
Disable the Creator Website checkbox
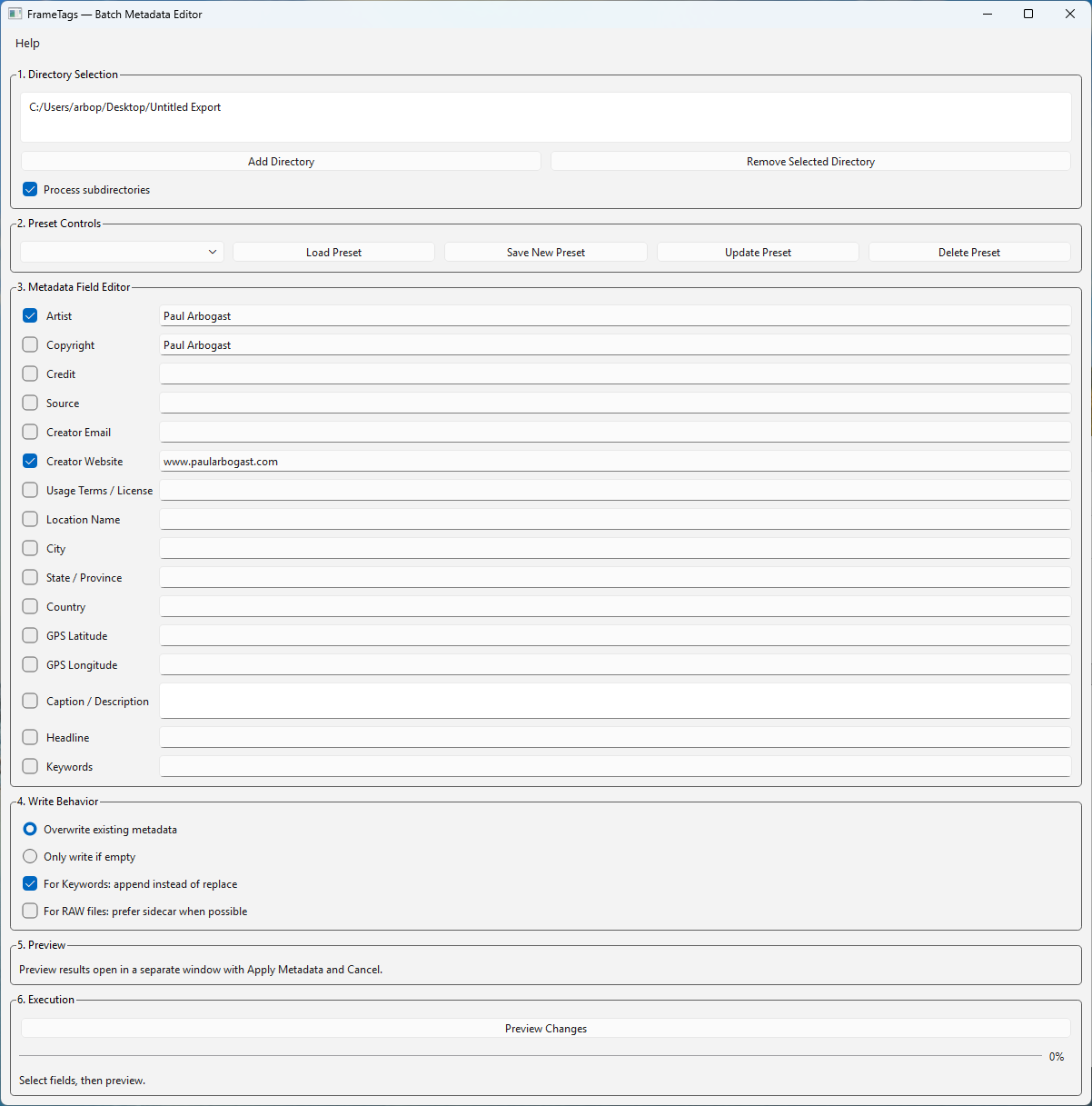pos(29,461)
